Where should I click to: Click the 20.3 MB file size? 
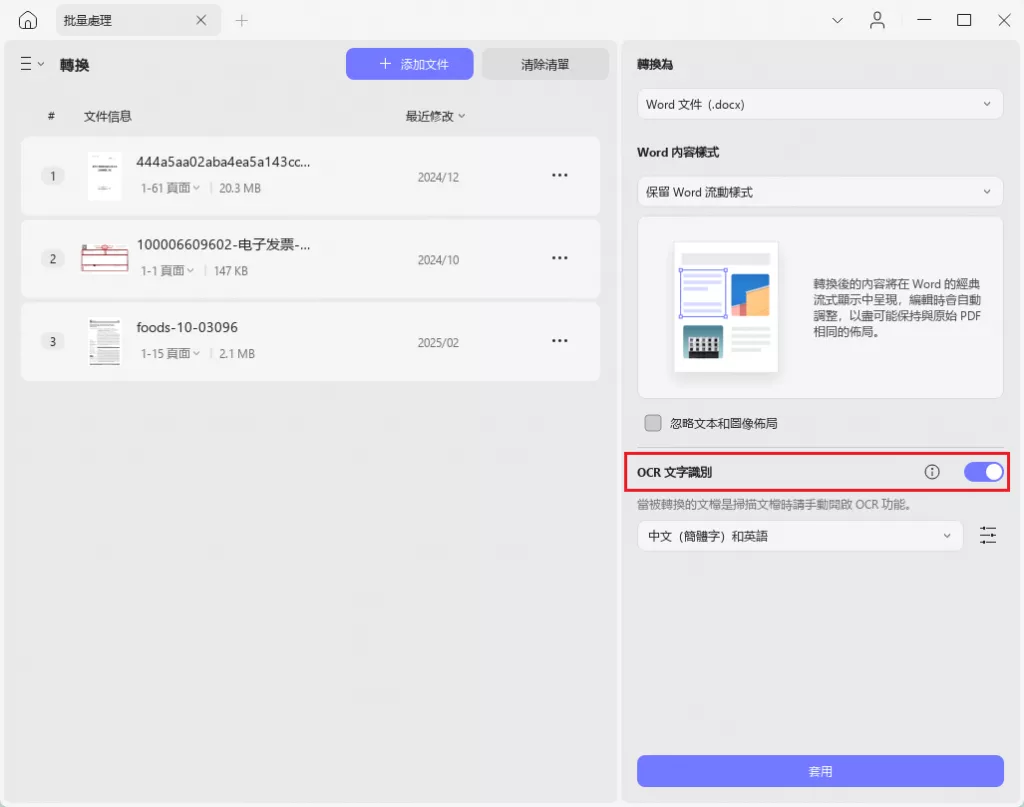pyautogui.click(x=240, y=188)
